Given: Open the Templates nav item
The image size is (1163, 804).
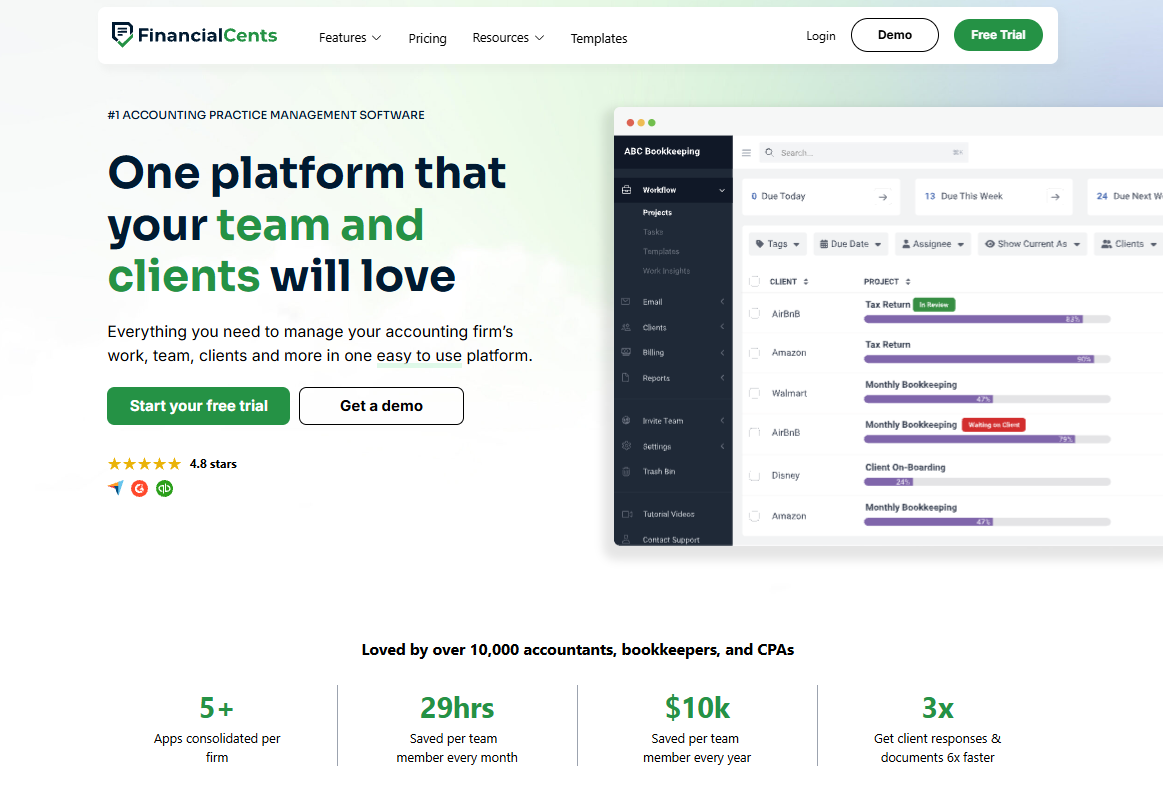Looking at the screenshot, I should (x=599, y=38).
